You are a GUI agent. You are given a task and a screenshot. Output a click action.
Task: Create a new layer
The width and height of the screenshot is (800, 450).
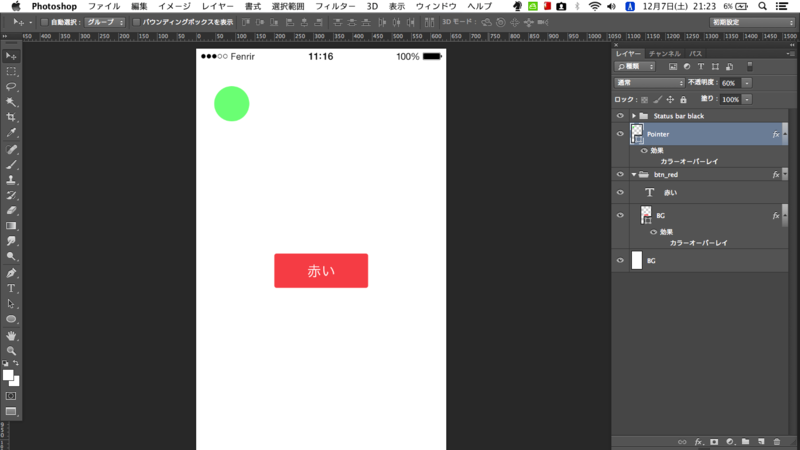[761, 442]
